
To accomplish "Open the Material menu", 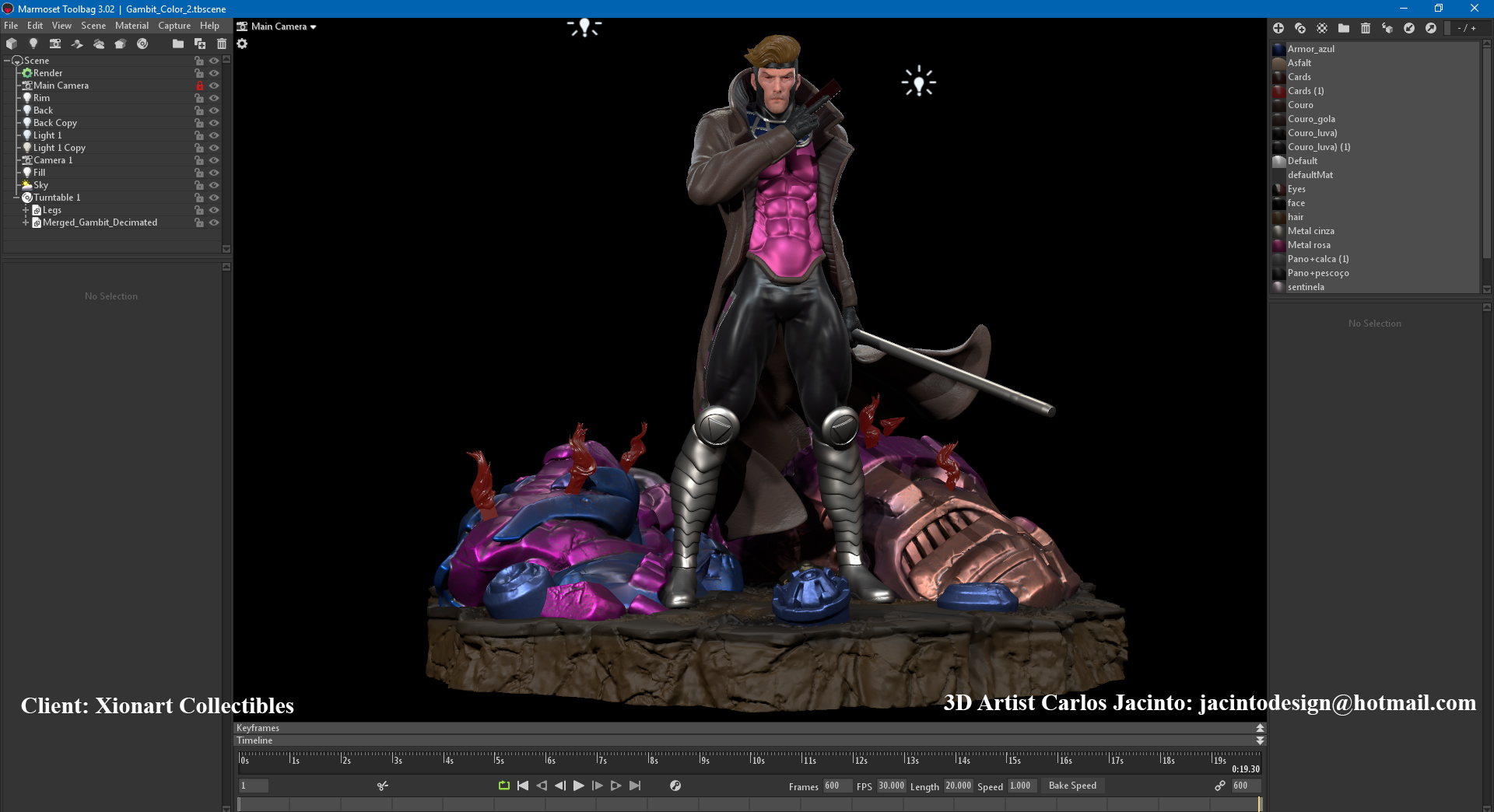I will pyautogui.click(x=132, y=26).
